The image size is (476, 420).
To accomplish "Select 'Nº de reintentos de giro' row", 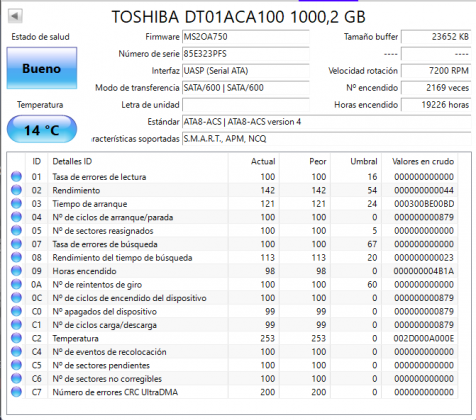I will point(233,284).
